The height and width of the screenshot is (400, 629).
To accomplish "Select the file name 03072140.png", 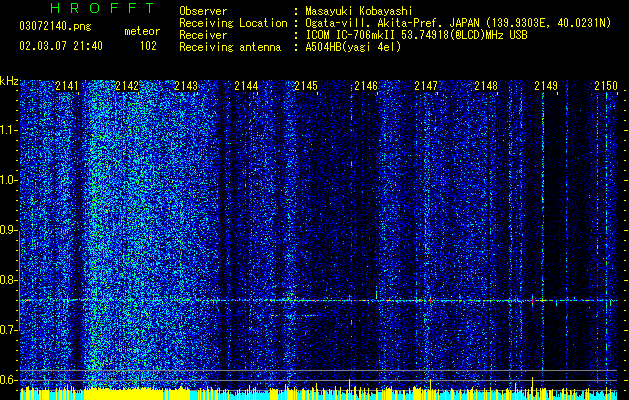I will coord(55,27).
